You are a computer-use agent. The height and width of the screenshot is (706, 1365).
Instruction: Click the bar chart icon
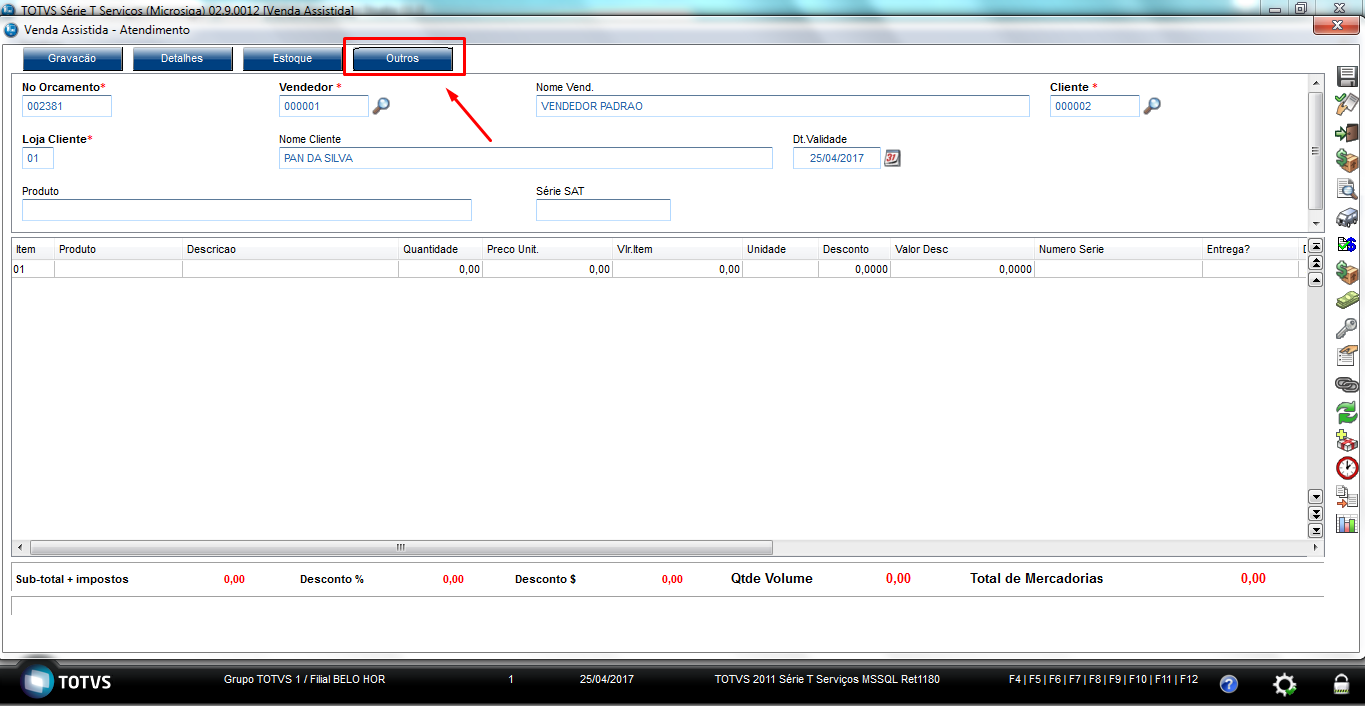point(1347,523)
